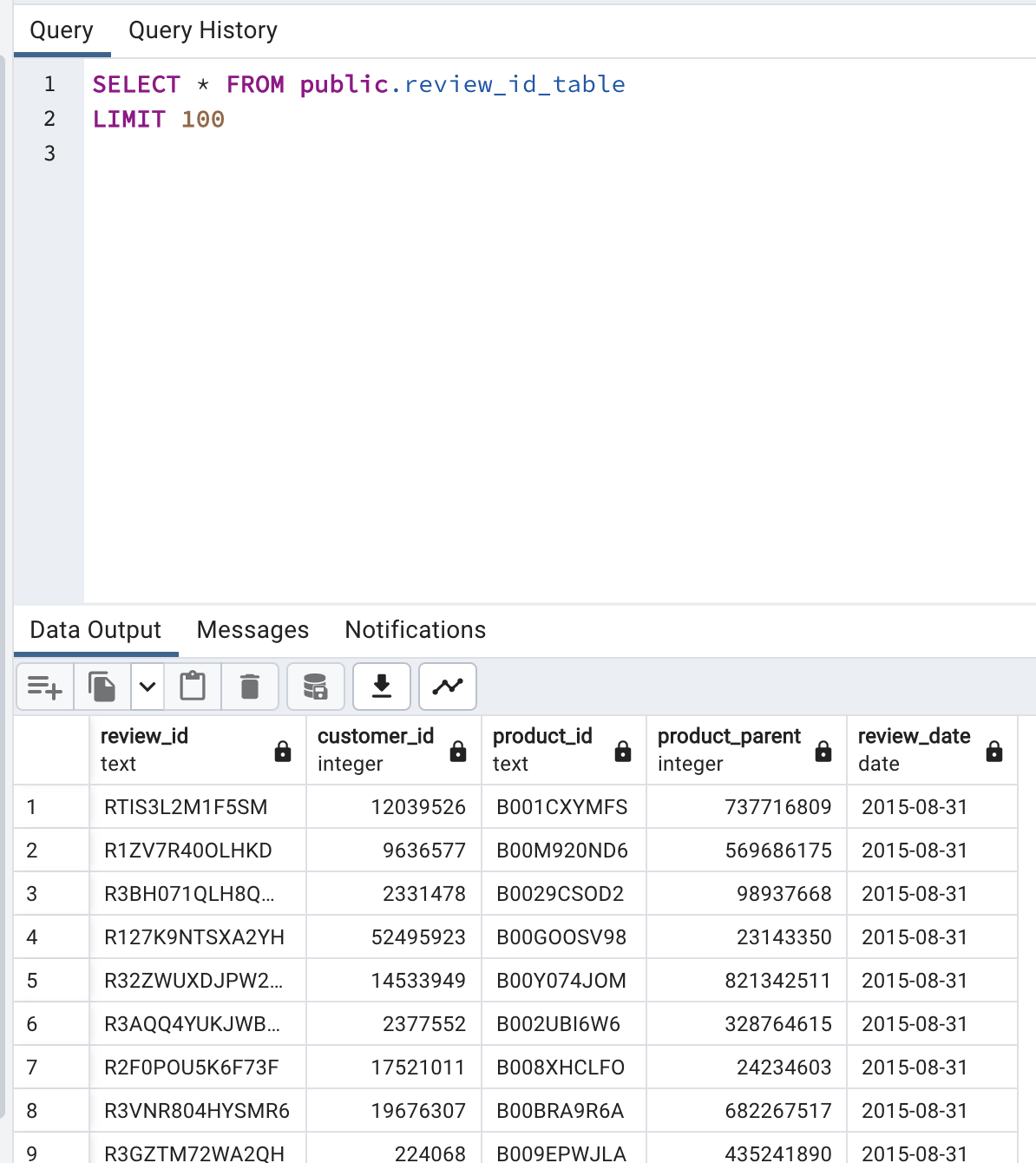Download query results as CSV
The width and height of the screenshot is (1036, 1163).
tap(381, 686)
